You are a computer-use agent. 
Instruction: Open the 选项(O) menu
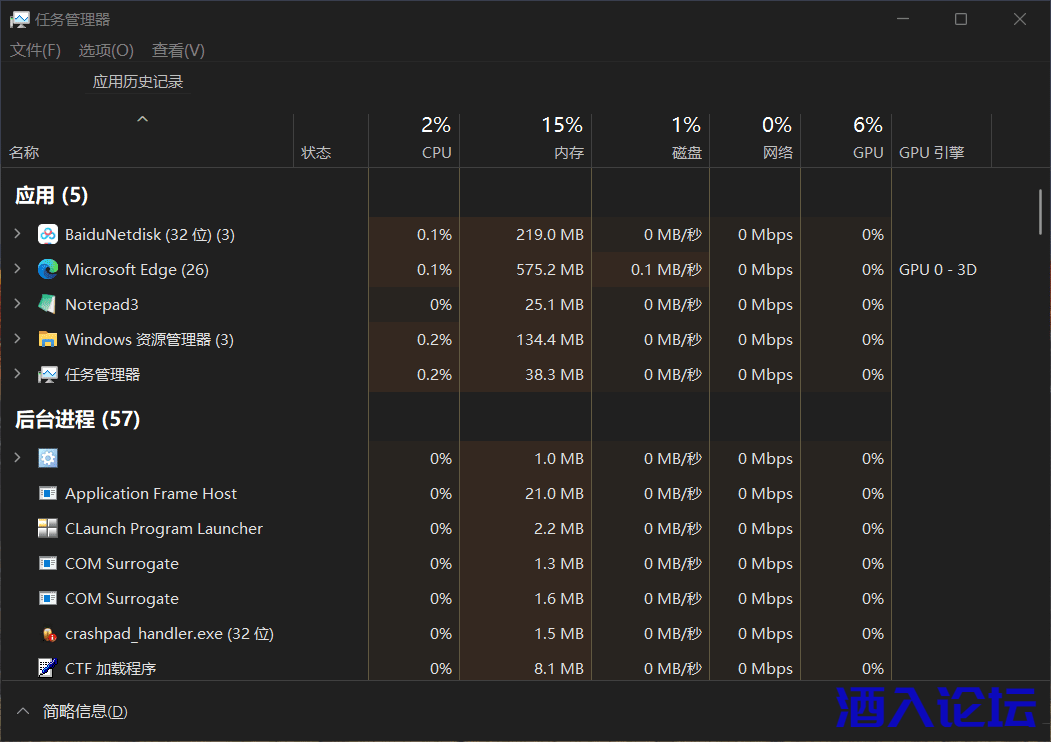(106, 50)
